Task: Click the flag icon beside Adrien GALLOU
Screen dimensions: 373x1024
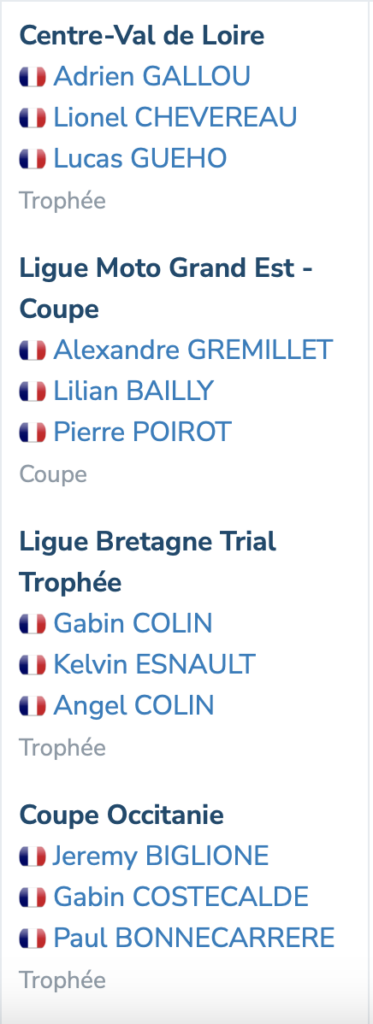Action: (x=33, y=77)
